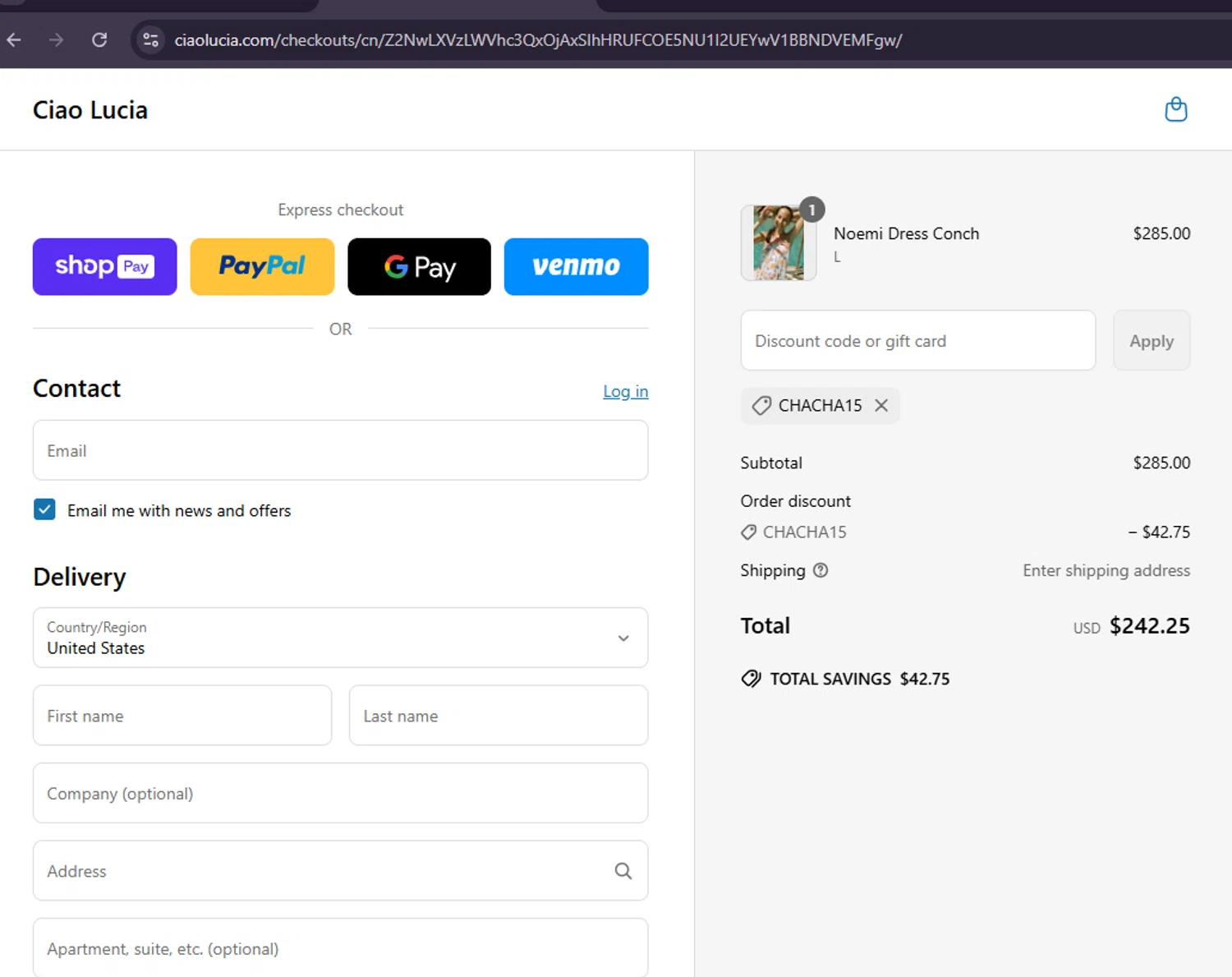The height and width of the screenshot is (977, 1232).
Task: Click the Express checkout heading
Action: pyautogui.click(x=340, y=210)
